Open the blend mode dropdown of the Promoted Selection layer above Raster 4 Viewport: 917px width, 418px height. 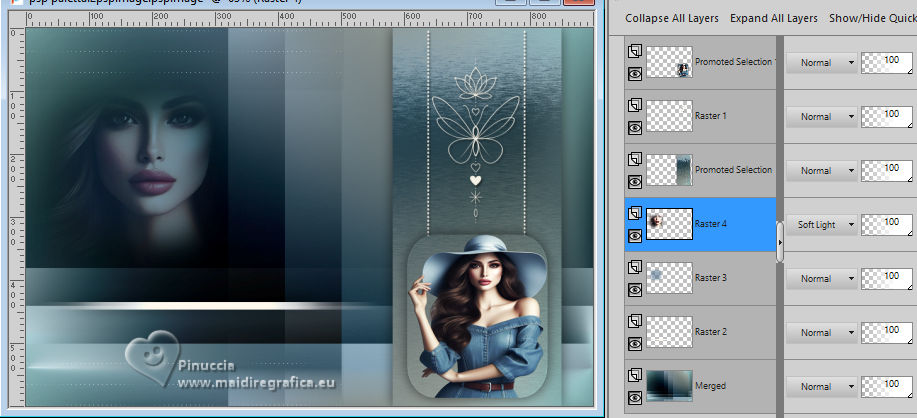[821, 170]
